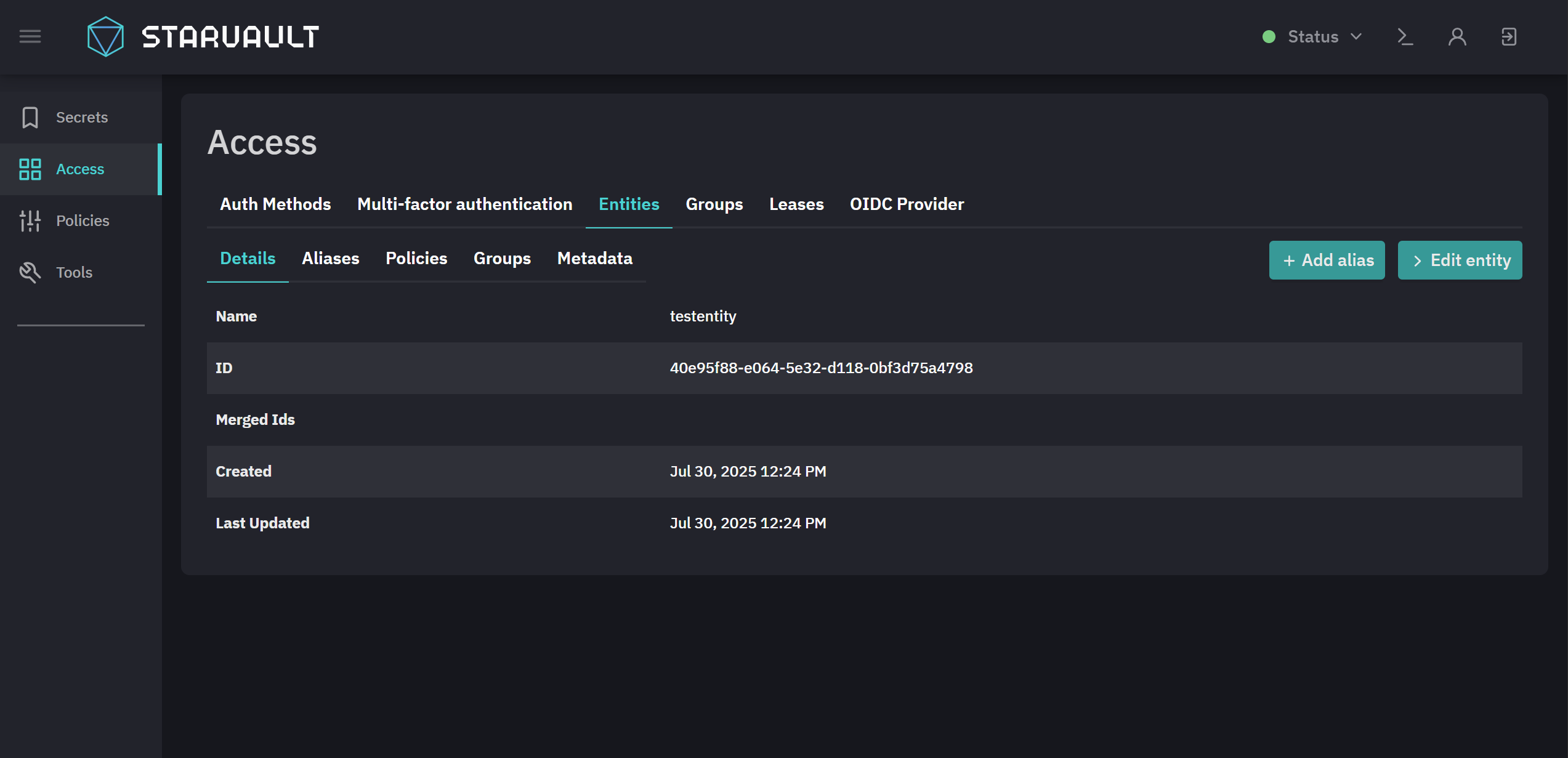Screen dimensions: 1568x758
Task: Click the Last Updated row label
Action: point(262,523)
